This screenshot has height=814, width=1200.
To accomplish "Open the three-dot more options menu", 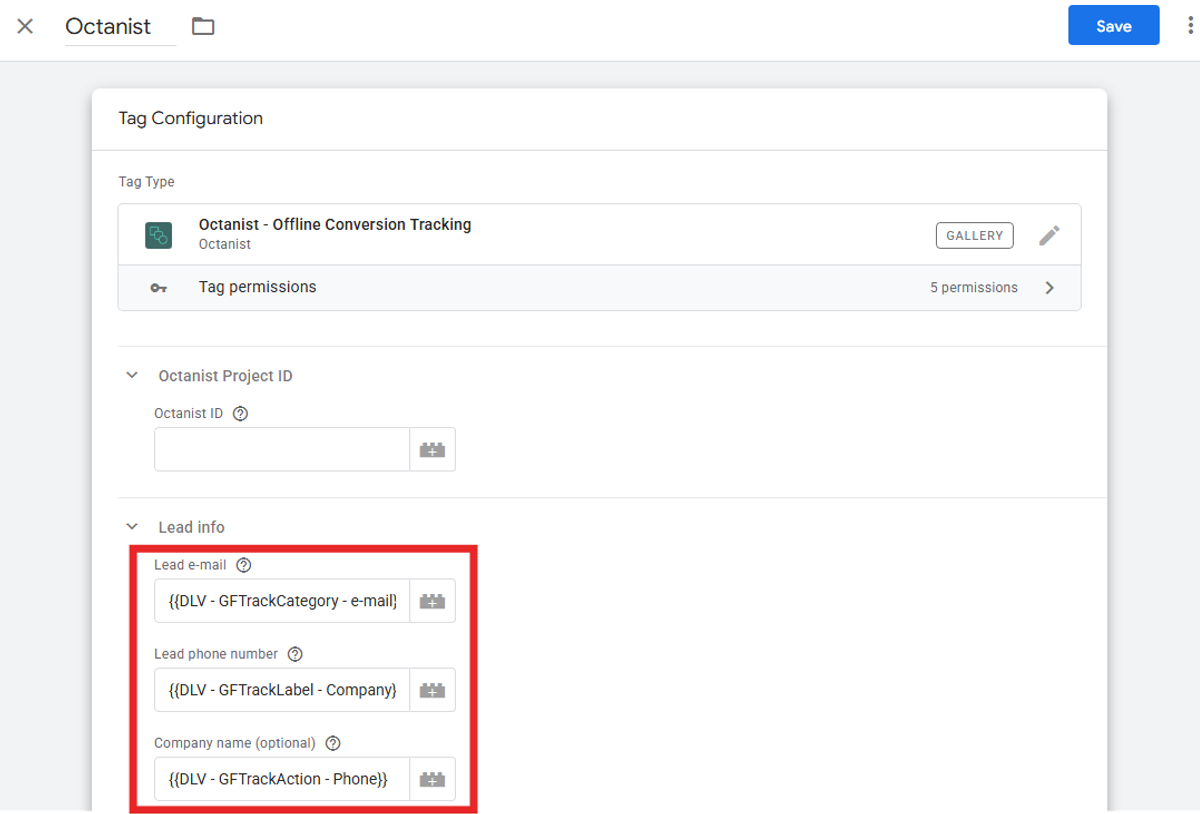I will 1190,26.
